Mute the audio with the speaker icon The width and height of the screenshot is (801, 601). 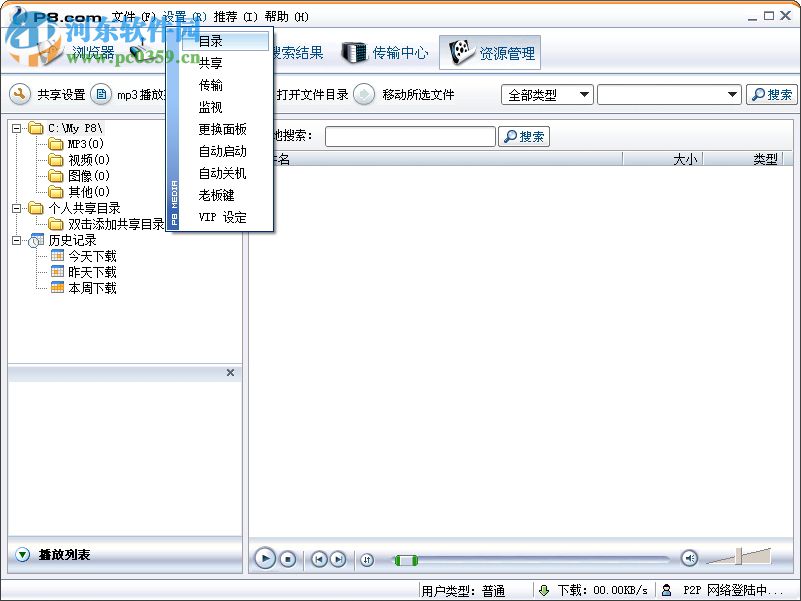click(x=690, y=558)
